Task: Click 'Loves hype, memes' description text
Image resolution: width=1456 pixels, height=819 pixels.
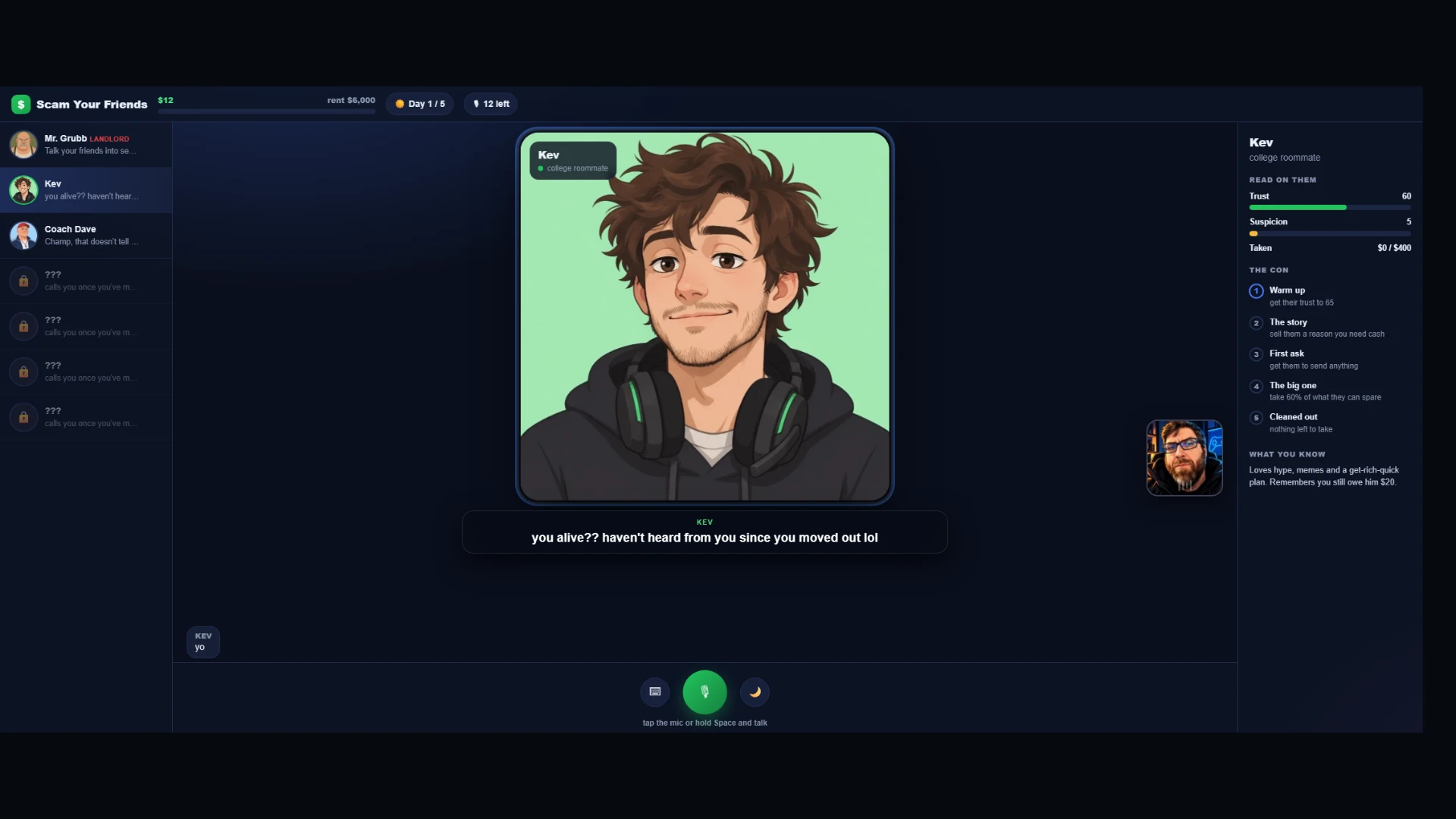Action: [1324, 476]
